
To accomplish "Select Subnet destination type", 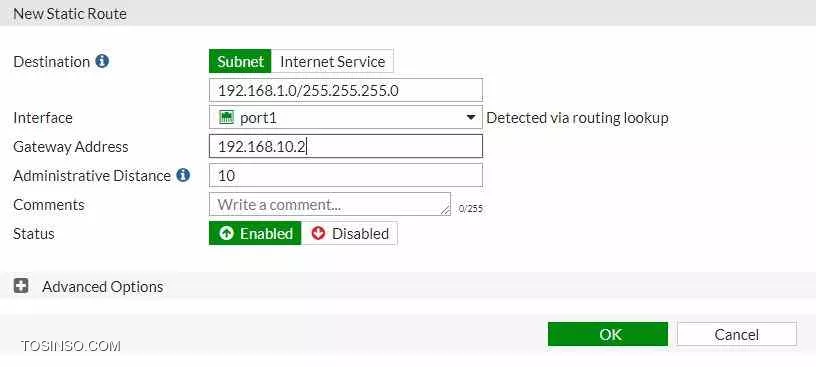I will click(240, 61).
